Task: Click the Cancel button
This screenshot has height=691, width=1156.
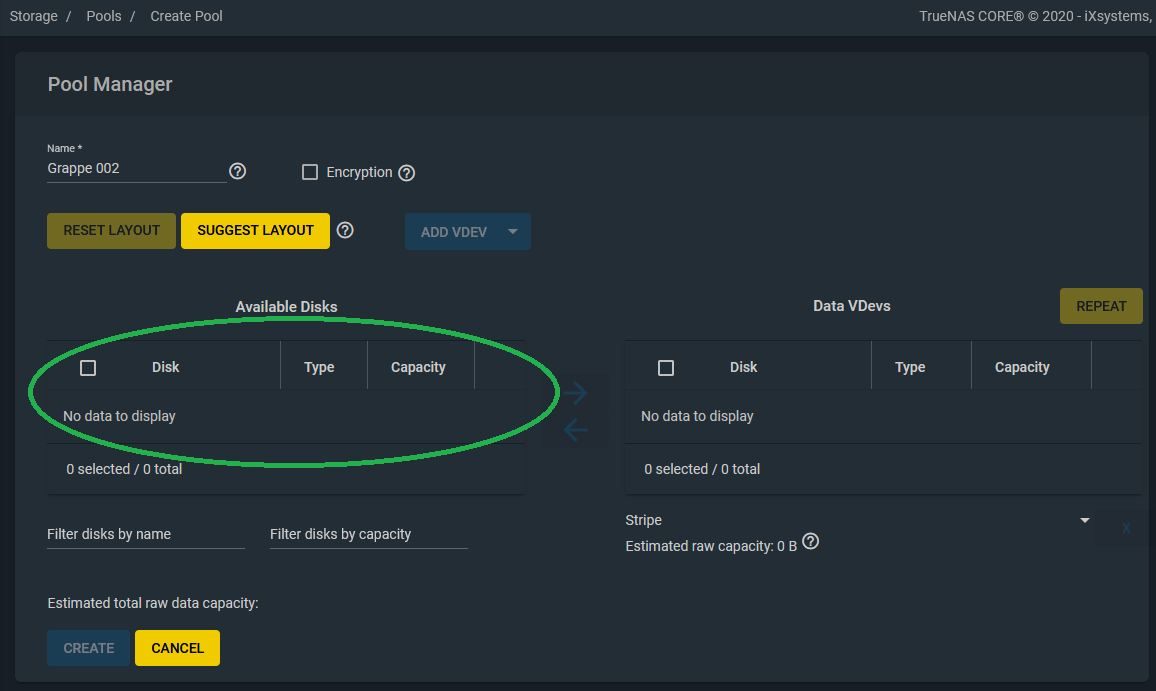Action: click(x=178, y=647)
